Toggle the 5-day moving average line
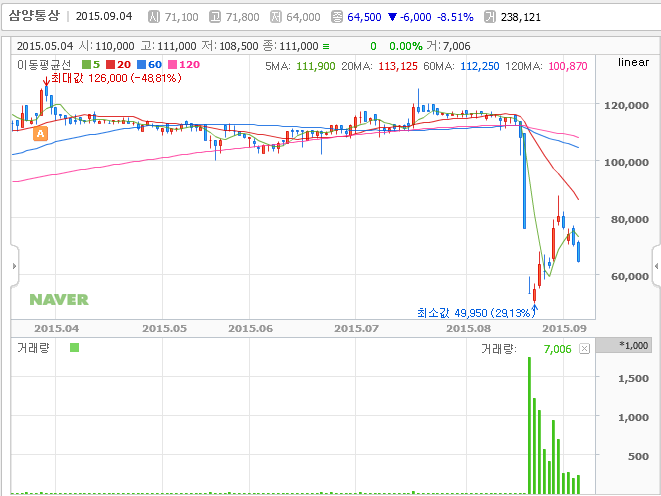Screen dimensions: 661x496 [91, 64]
